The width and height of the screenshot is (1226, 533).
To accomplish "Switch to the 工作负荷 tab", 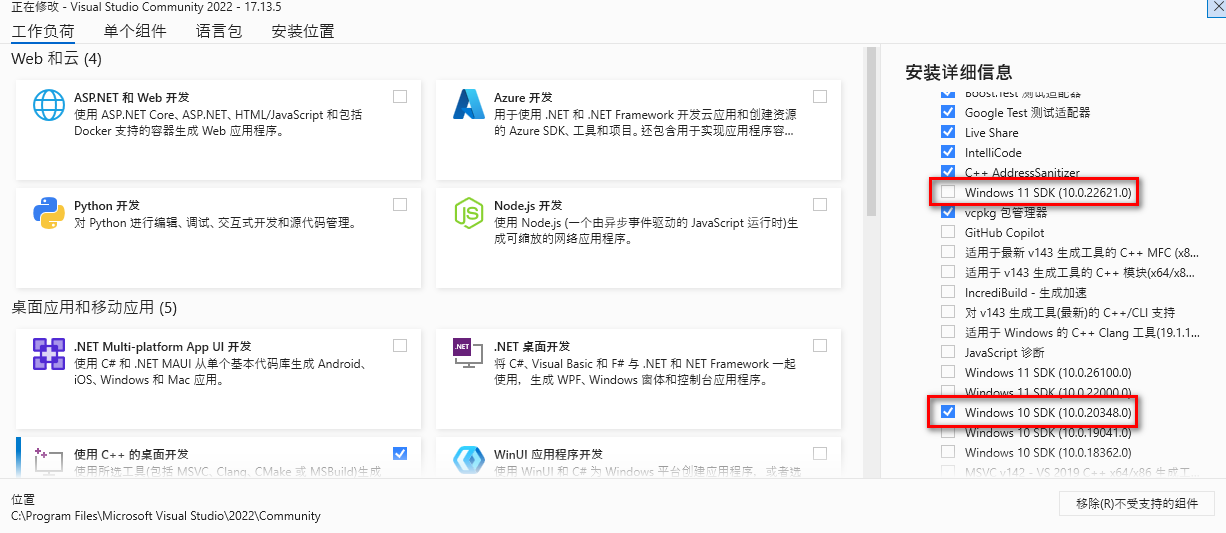I will point(43,31).
